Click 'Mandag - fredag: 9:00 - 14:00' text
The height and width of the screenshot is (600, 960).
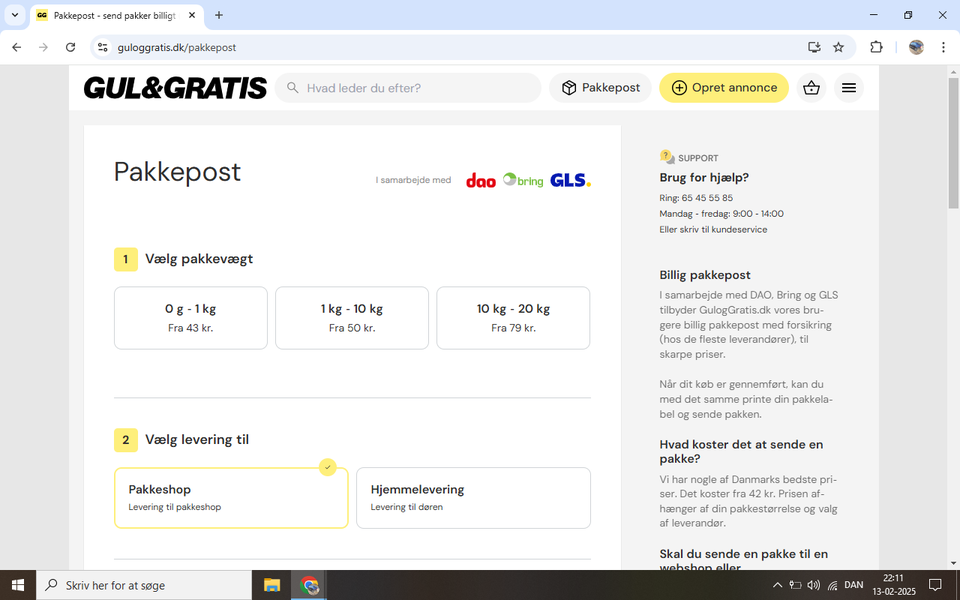(721, 214)
